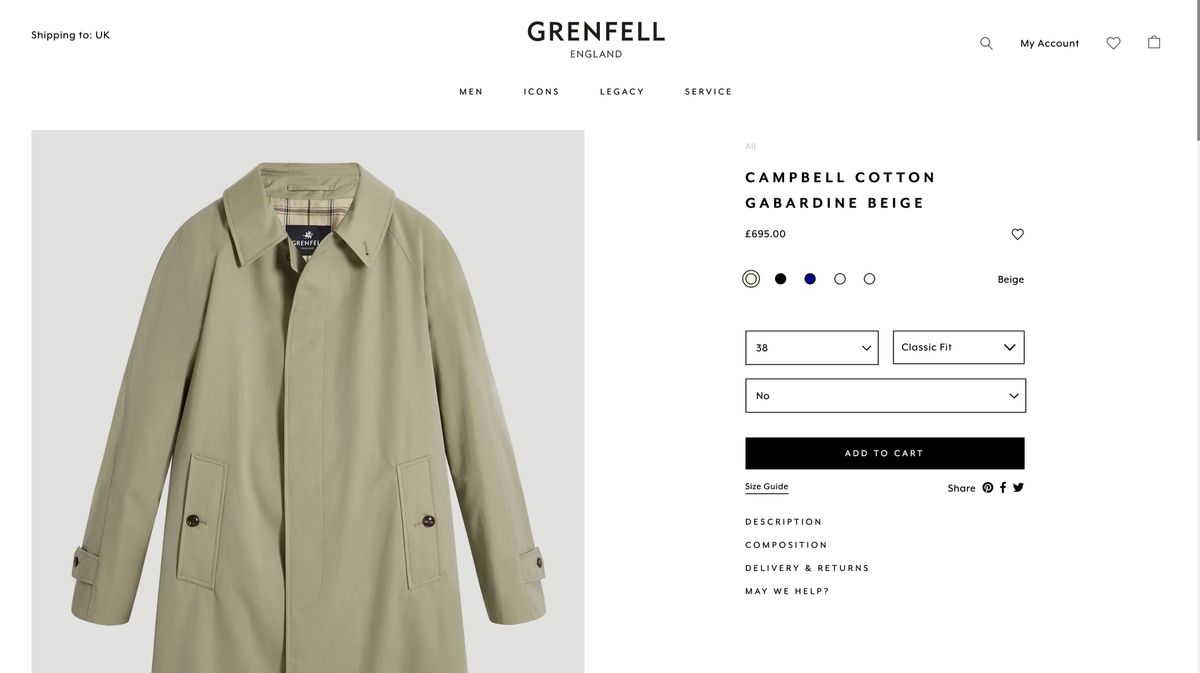Select the navy blue colour option
1200x673 pixels.
coord(810,279)
